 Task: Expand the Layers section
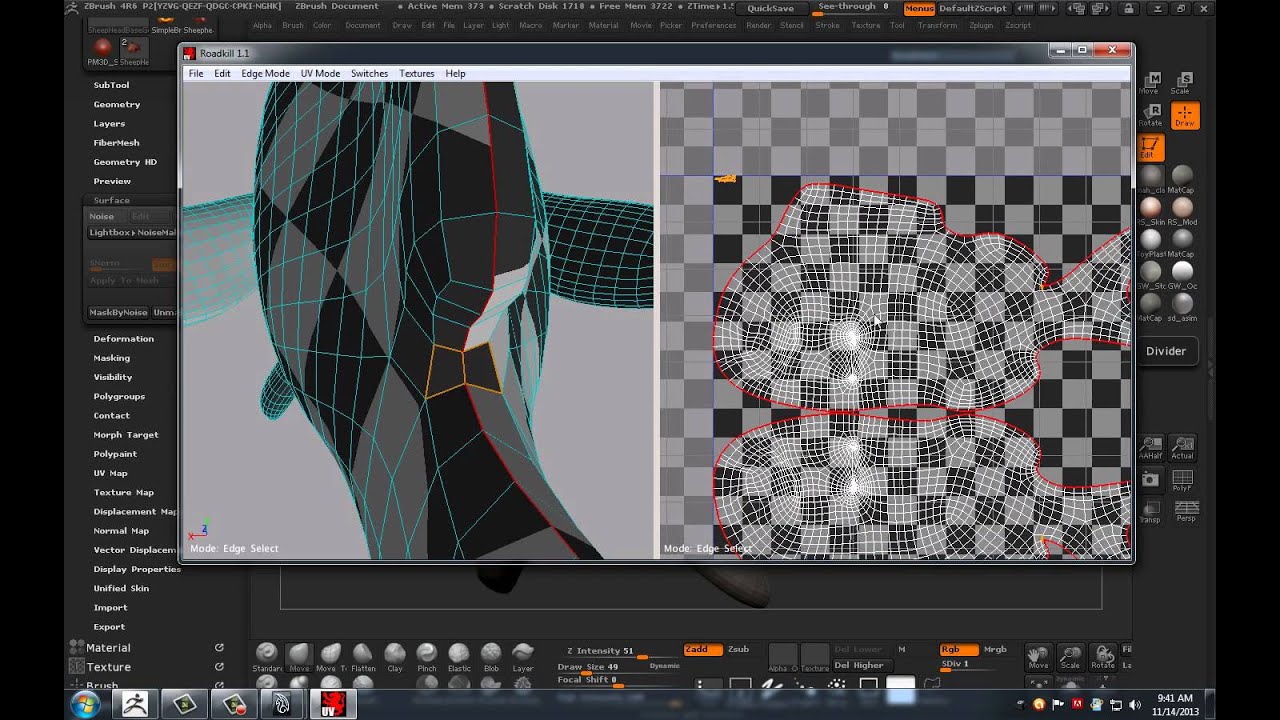(x=109, y=123)
